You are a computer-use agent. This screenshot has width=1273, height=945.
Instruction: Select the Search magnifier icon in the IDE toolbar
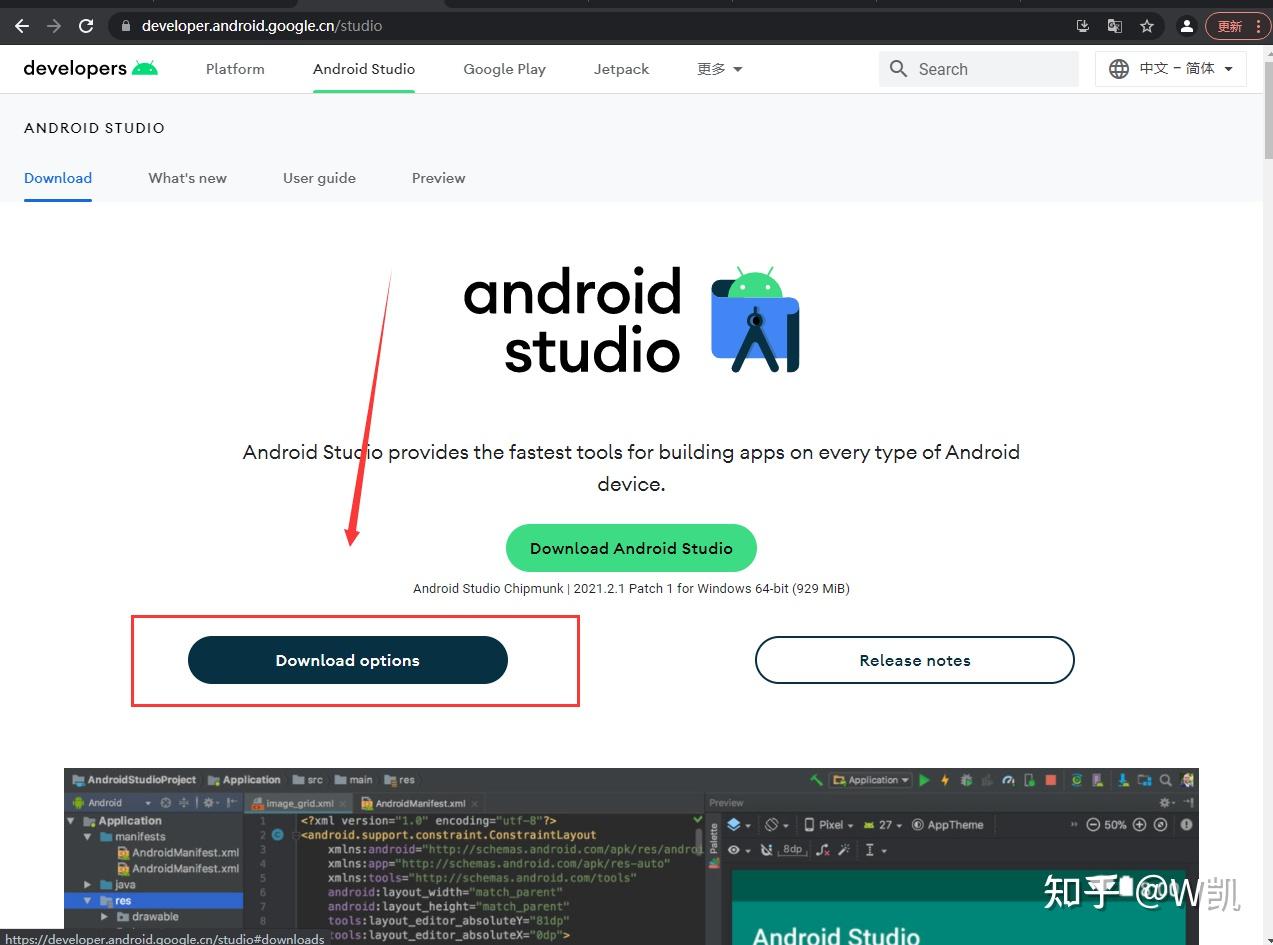coord(1164,780)
